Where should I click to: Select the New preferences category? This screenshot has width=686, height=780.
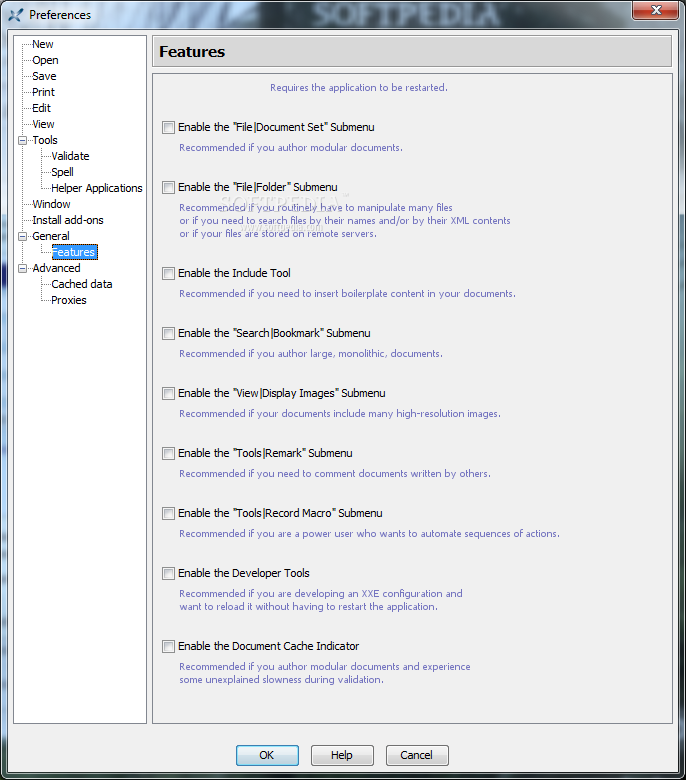(43, 44)
